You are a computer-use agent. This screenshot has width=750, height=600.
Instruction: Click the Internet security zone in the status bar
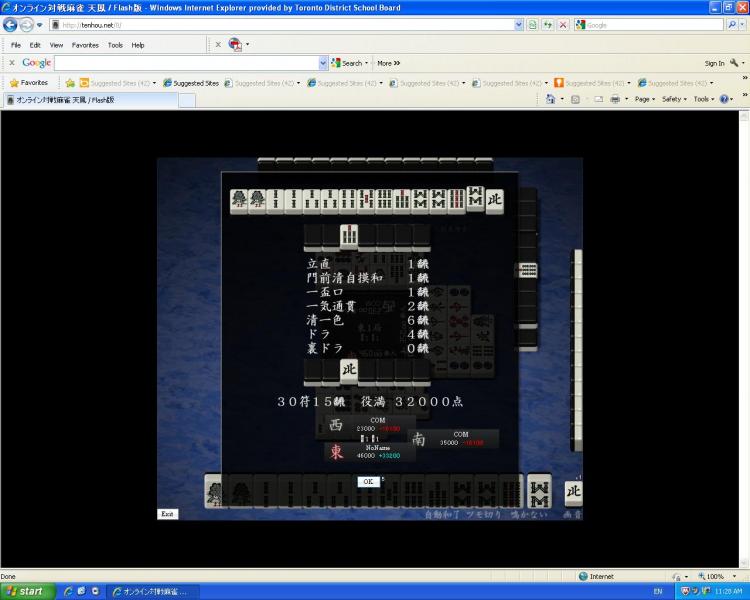click(596, 576)
